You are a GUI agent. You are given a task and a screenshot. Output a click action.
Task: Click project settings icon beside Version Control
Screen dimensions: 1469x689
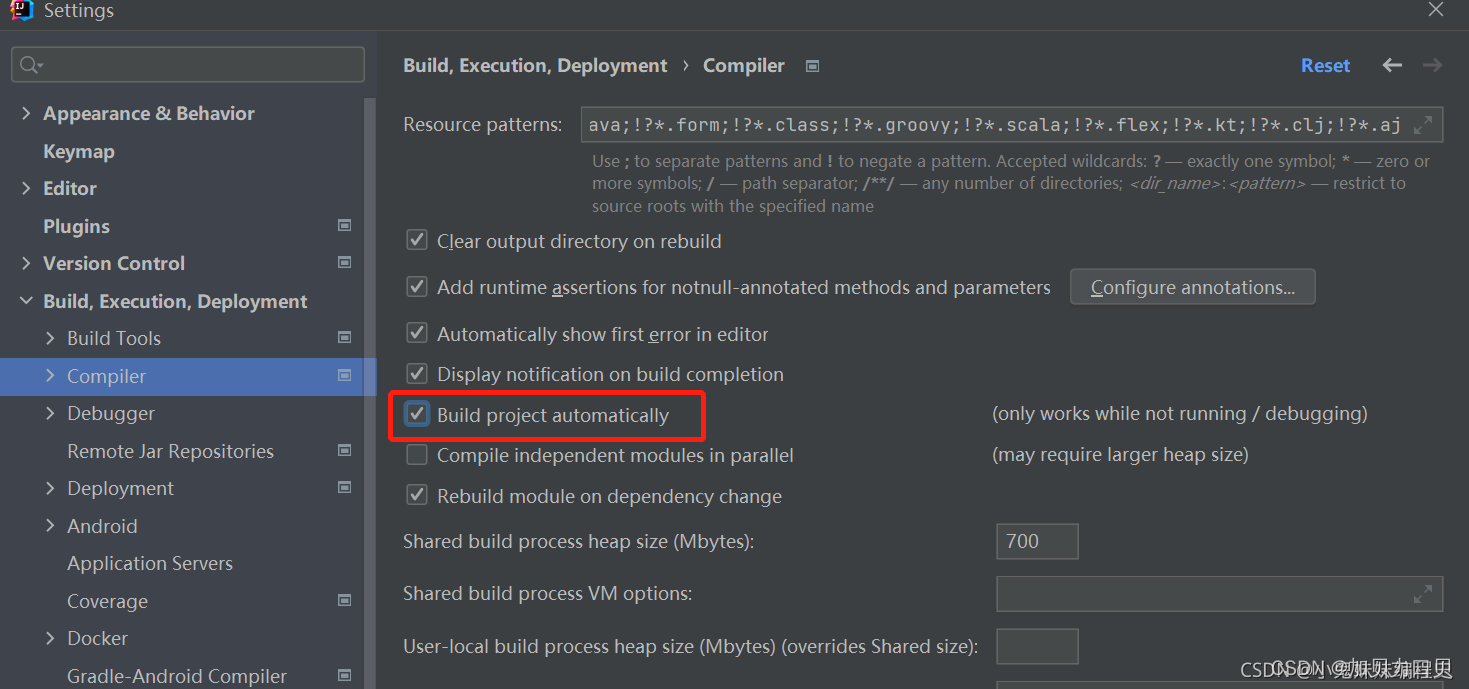(x=345, y=263)
